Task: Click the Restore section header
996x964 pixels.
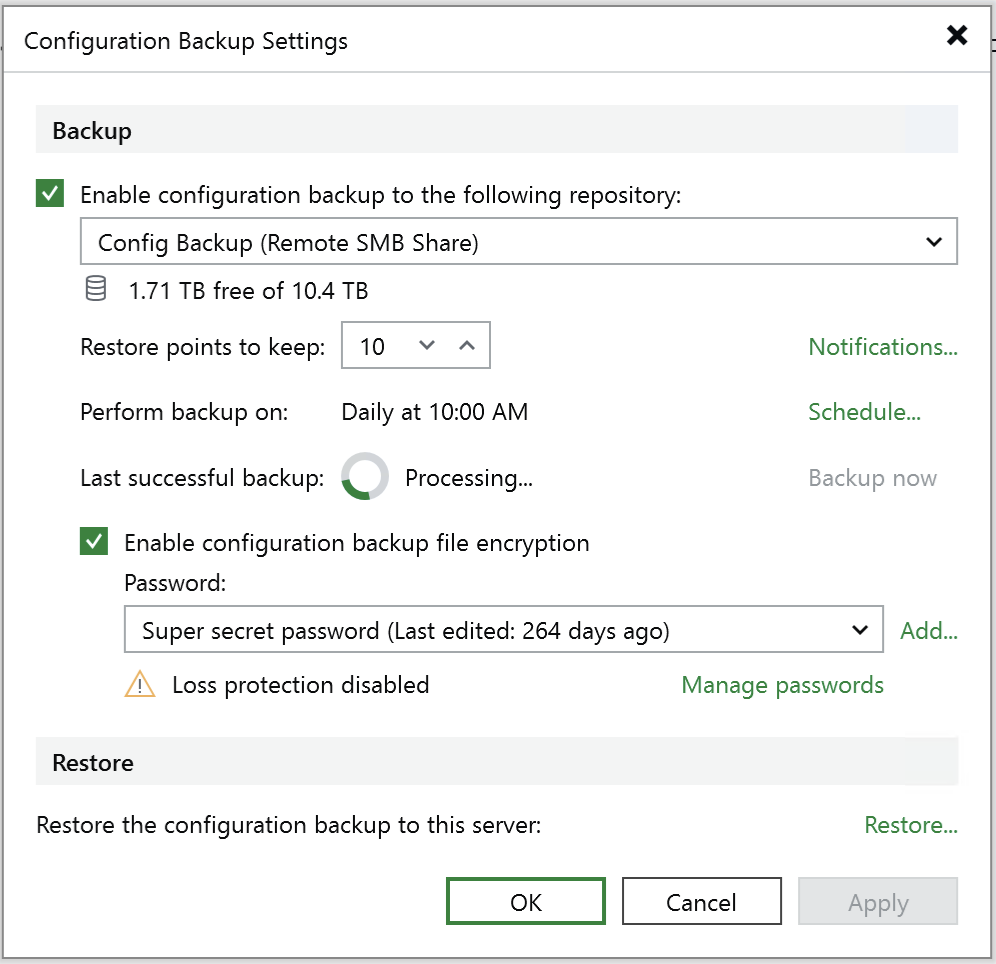Action: point(497,761)
